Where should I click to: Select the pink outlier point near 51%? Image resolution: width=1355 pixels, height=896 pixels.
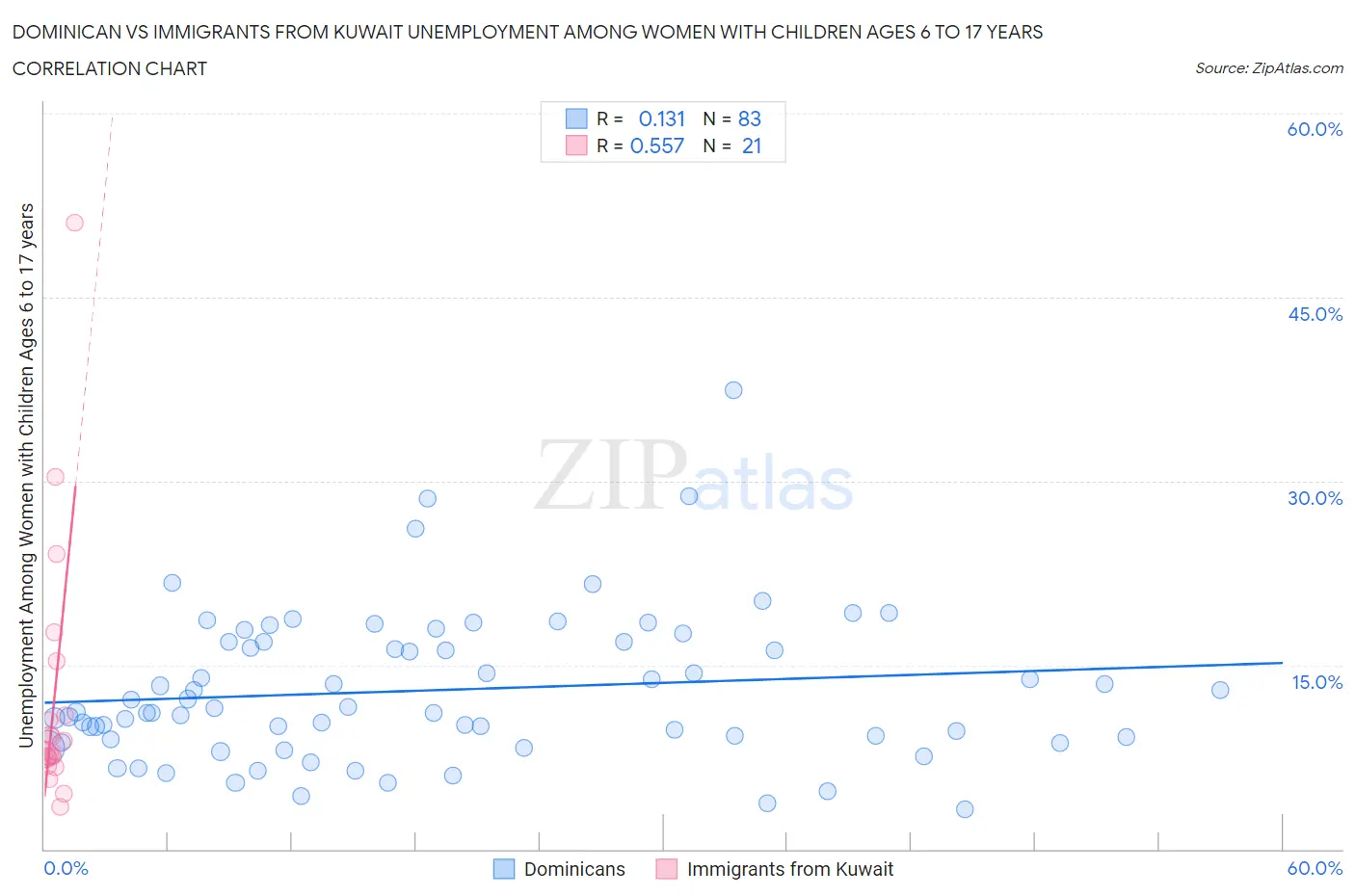point(74,223)
